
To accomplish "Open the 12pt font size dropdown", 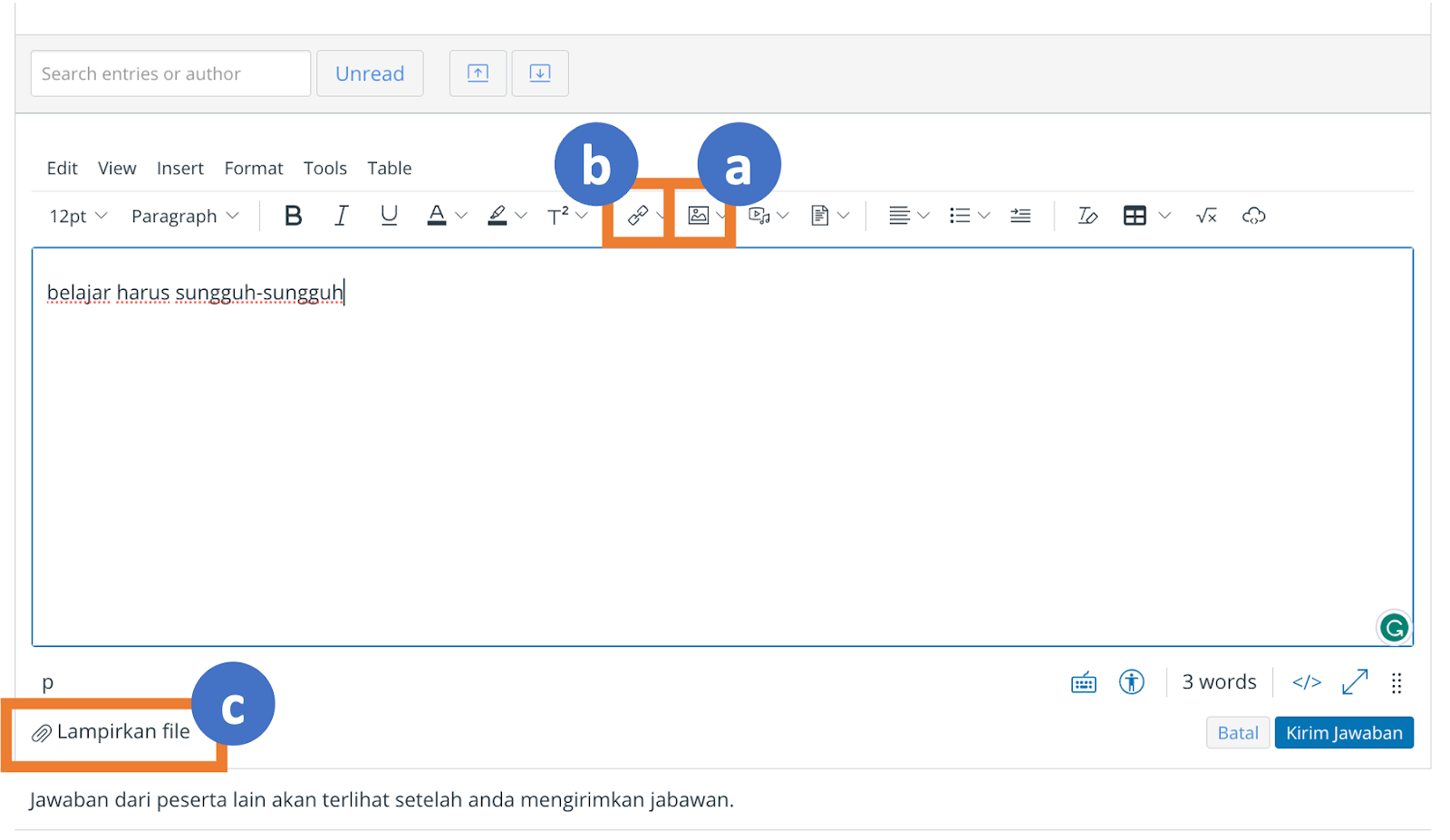I will pos(78,216).
